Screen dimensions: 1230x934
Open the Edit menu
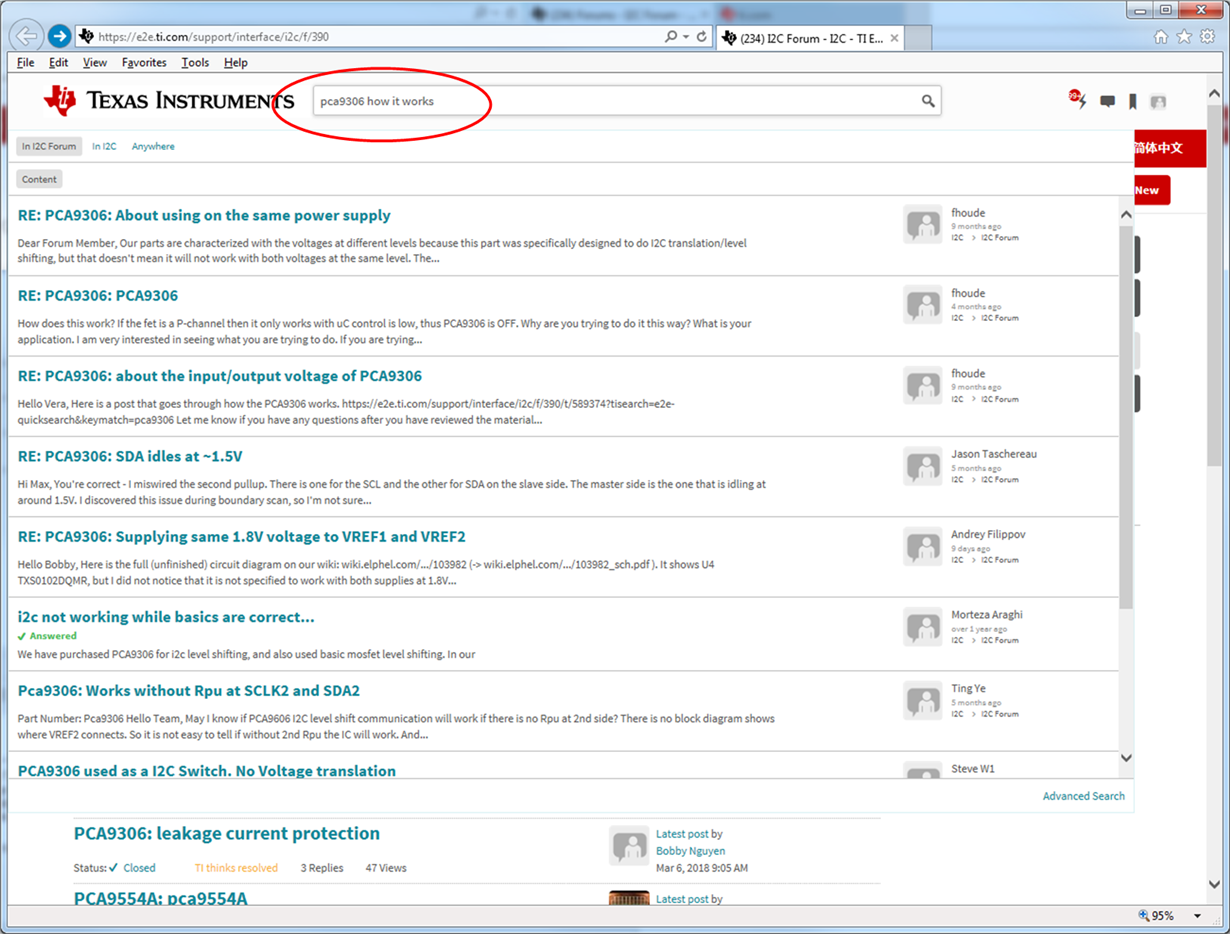point(59,62)
